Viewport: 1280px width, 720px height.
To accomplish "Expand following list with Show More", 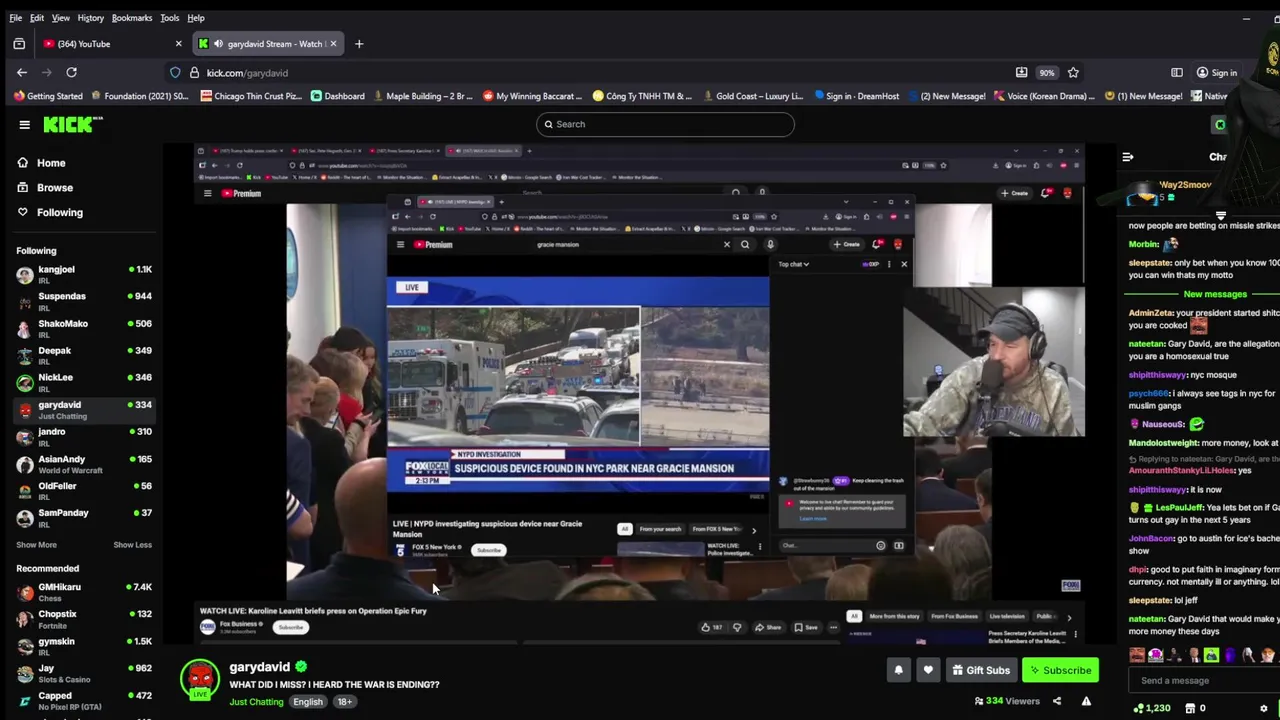I will click(36, 545).
